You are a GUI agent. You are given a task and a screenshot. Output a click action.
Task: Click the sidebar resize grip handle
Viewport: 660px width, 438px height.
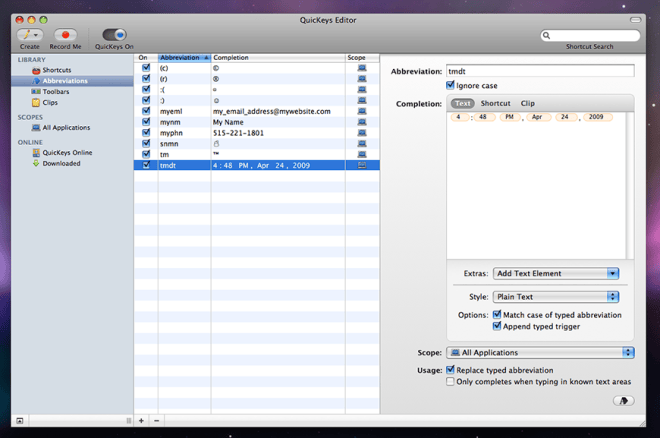(x=129, y=420)
